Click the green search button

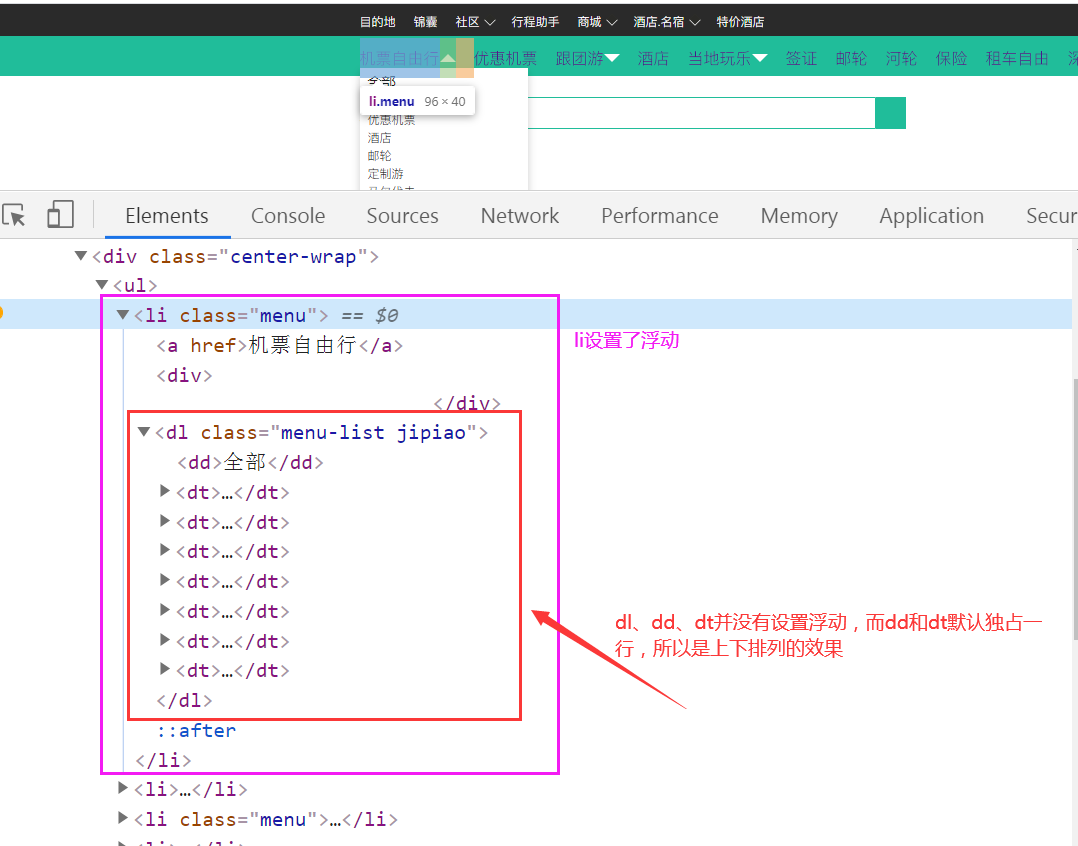890,113
